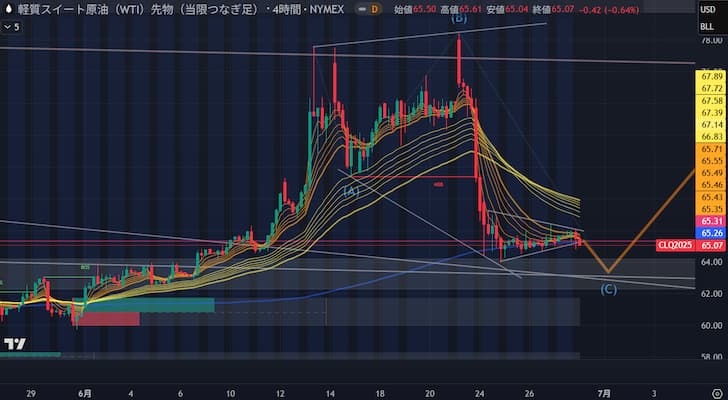Screen dimensions: 728x400
Task: Click the 62.00 price axis level
Action: [x=711, y=294]
